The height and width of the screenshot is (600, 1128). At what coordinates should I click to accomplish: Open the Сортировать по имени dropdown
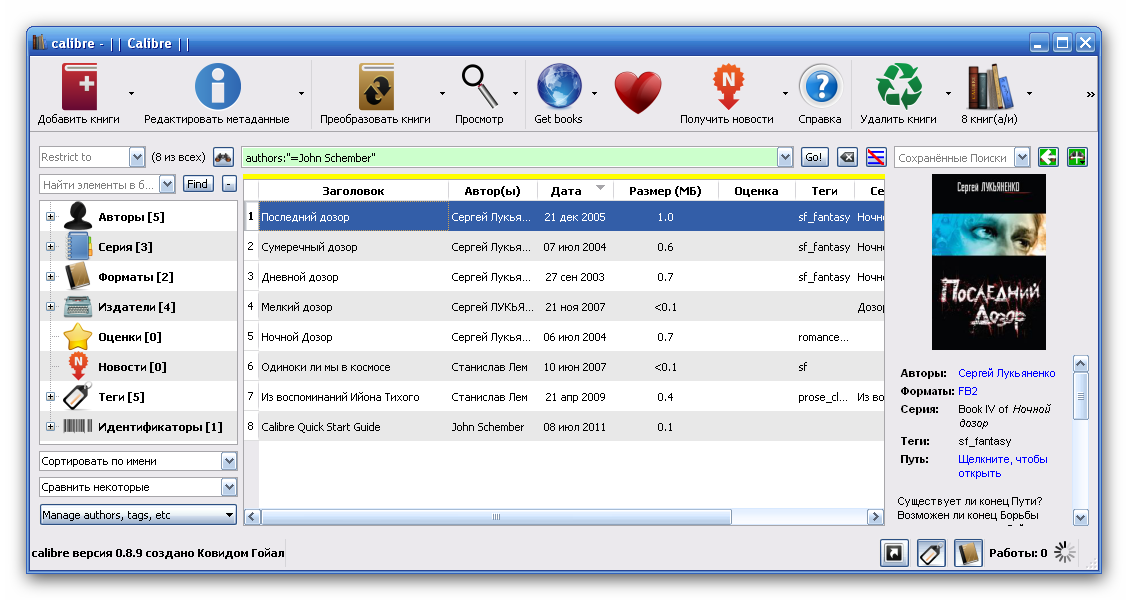(x=229, y=461)
